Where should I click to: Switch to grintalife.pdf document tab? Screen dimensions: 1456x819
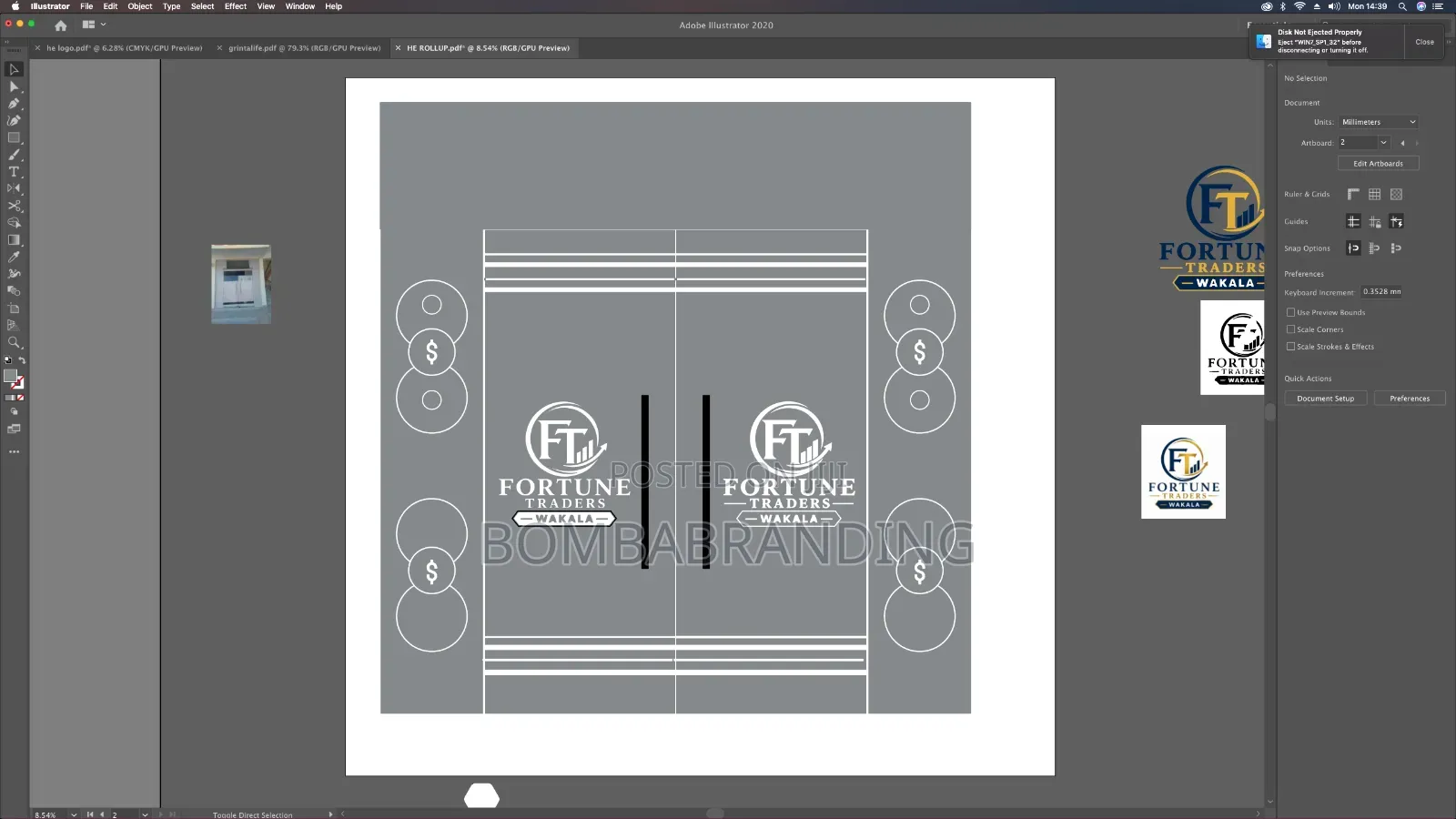304,48
